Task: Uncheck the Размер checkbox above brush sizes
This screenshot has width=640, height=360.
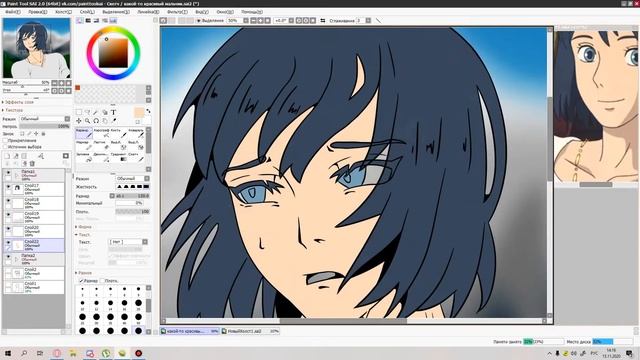Action: (x=81, y=281)
